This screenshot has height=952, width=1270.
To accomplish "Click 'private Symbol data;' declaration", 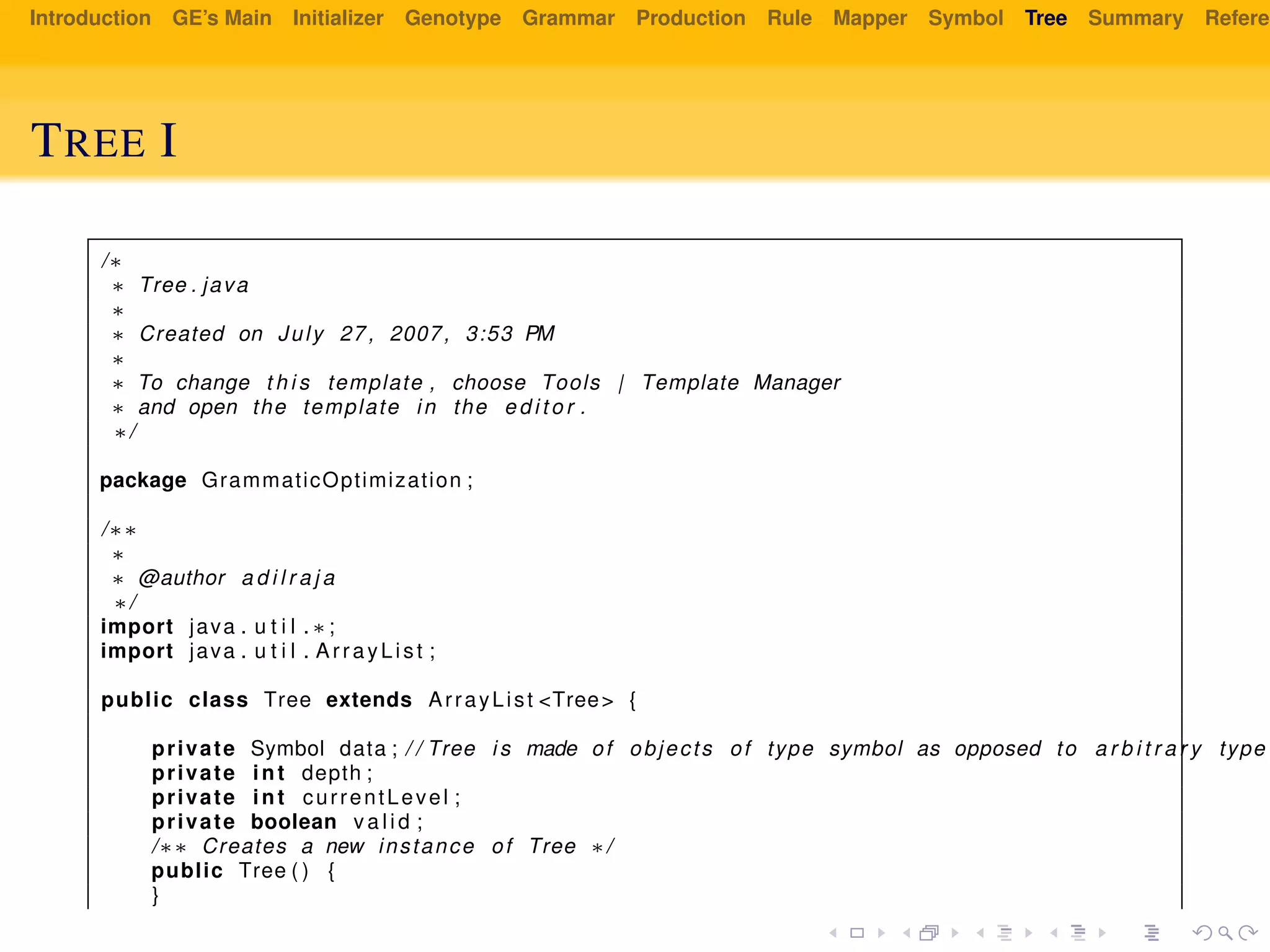I will [x=275, y=749].
